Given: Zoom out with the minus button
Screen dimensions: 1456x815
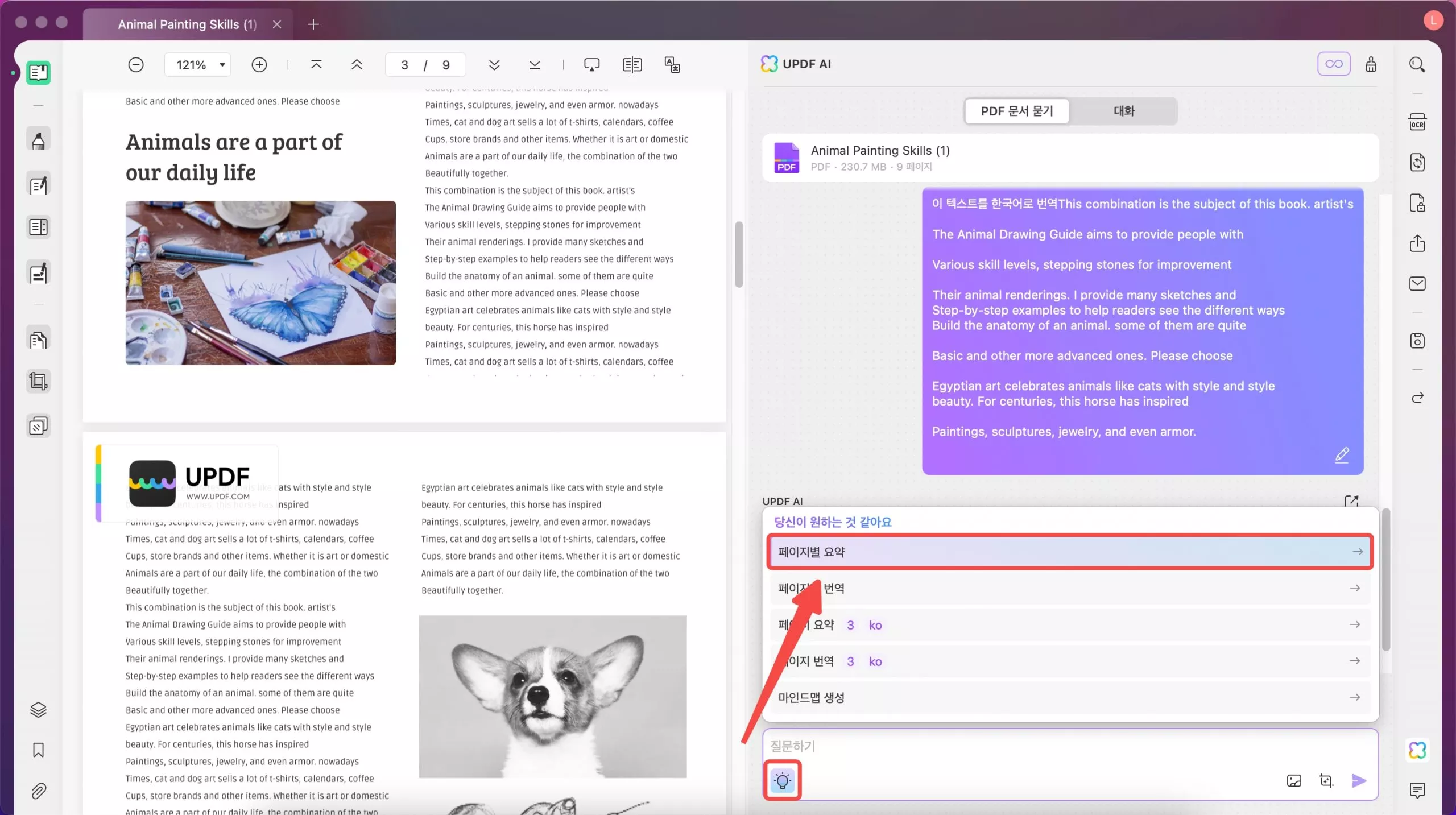Looking at the screenshot, I should pyautogui.click(x=136, y=65).
